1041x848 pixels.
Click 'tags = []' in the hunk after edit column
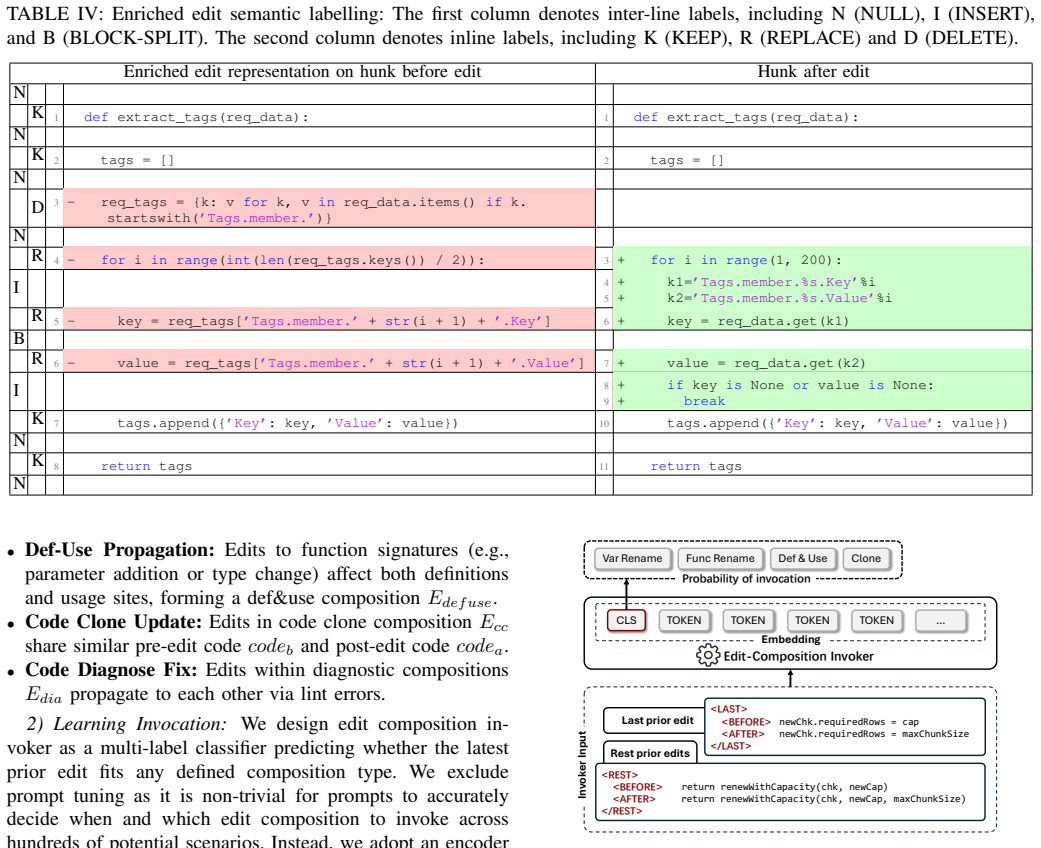click(x=687, y=160)
